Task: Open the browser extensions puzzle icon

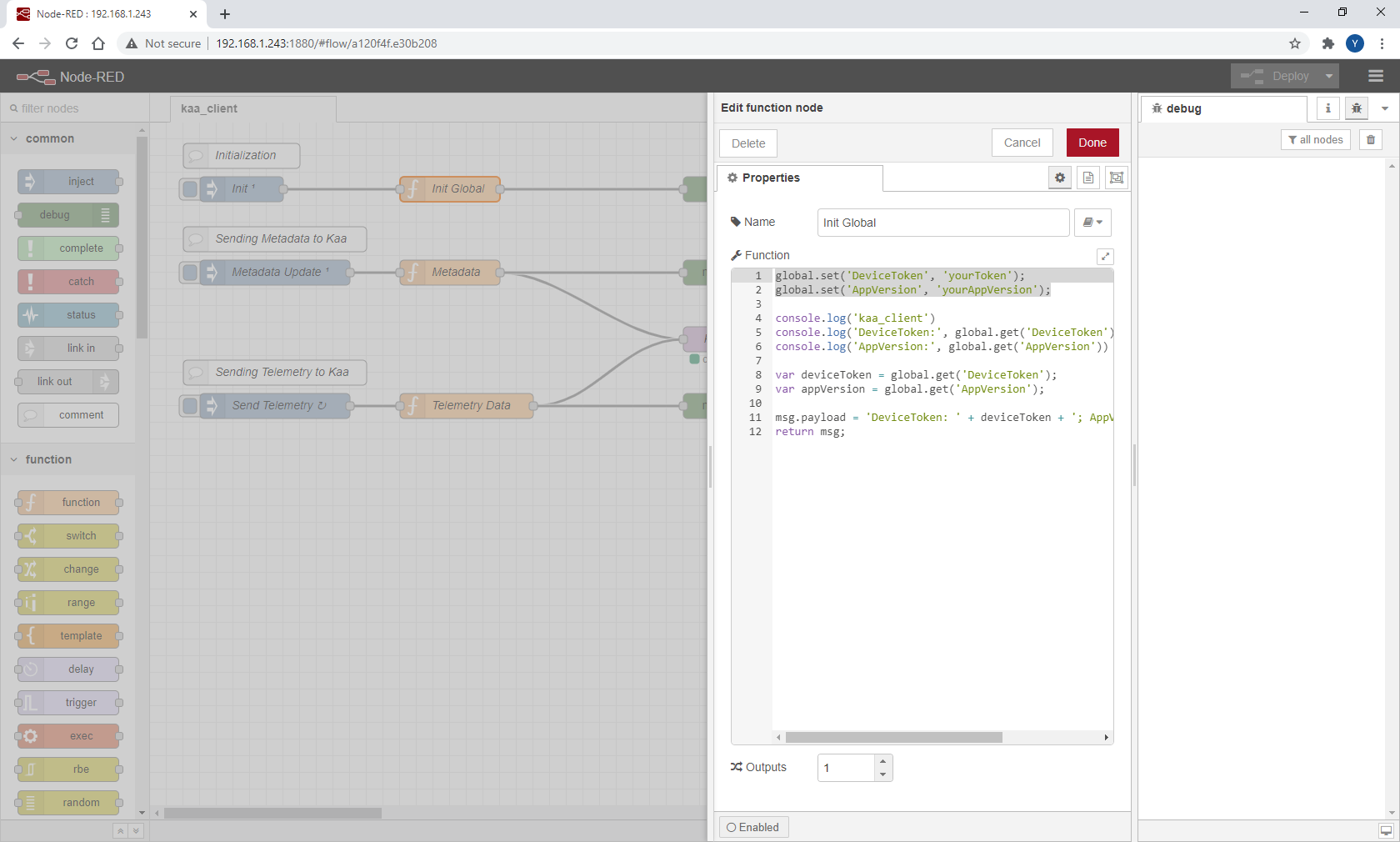Action: [x=1328, y=43]
